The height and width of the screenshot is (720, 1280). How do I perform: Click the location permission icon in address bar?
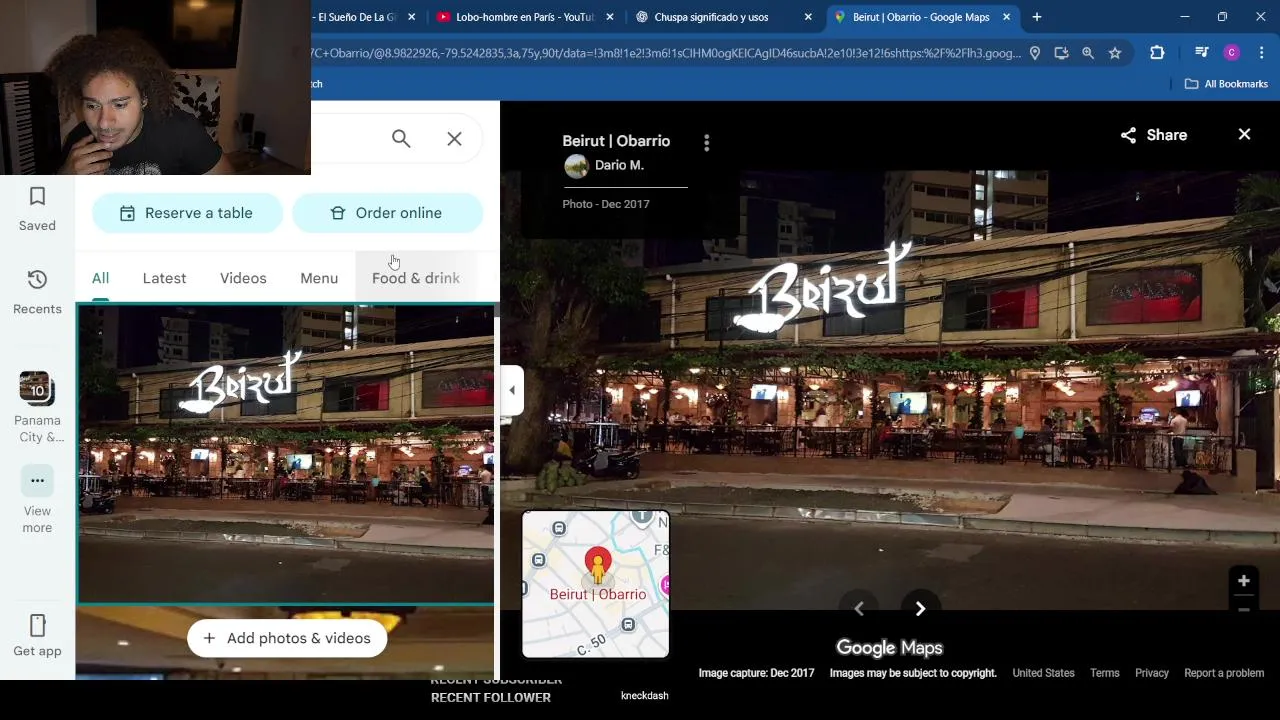tap(1035, 53)
